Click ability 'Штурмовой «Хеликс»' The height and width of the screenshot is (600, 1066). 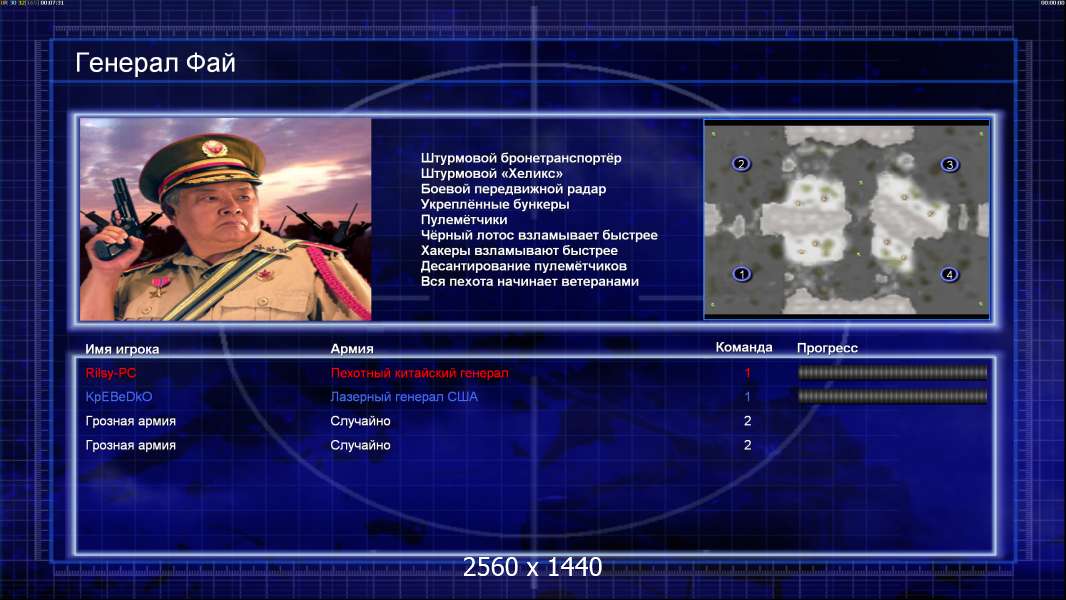tap(492, 173)
